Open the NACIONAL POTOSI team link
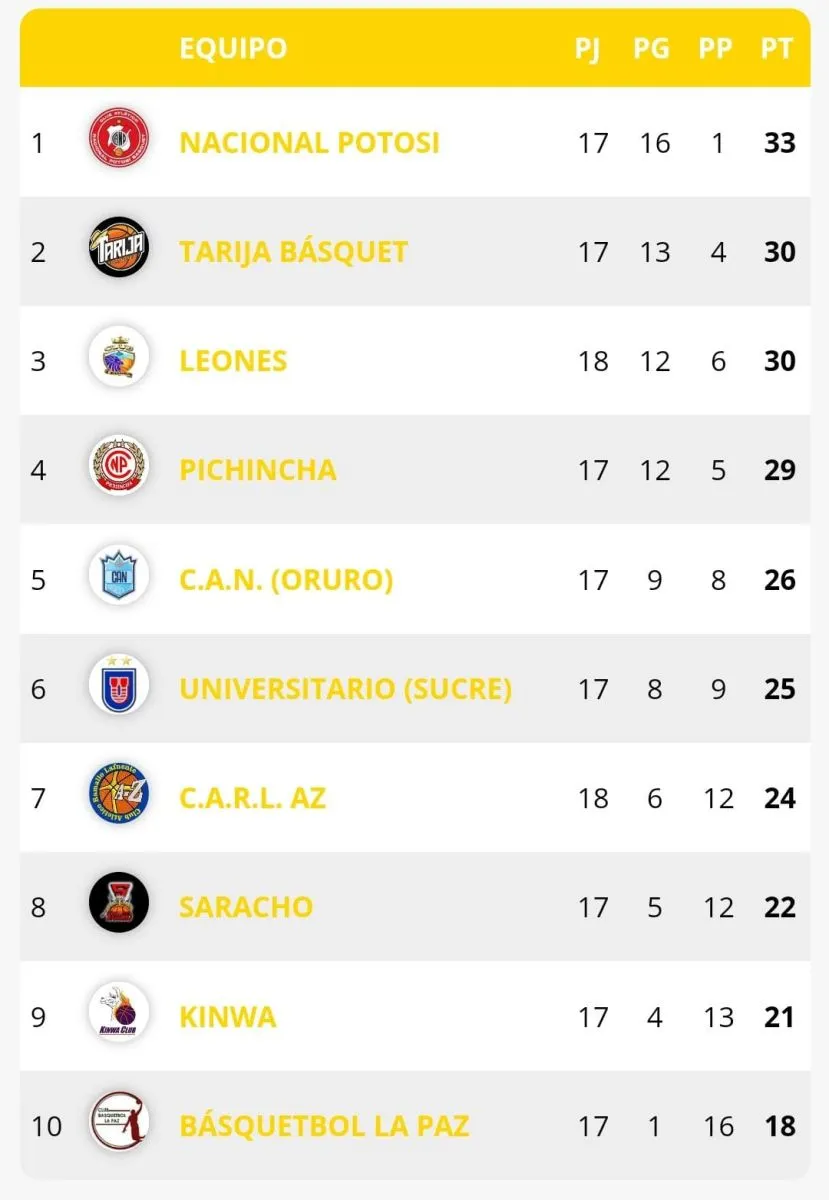This screenshot has height=1200, width=829. coord(309,143)
